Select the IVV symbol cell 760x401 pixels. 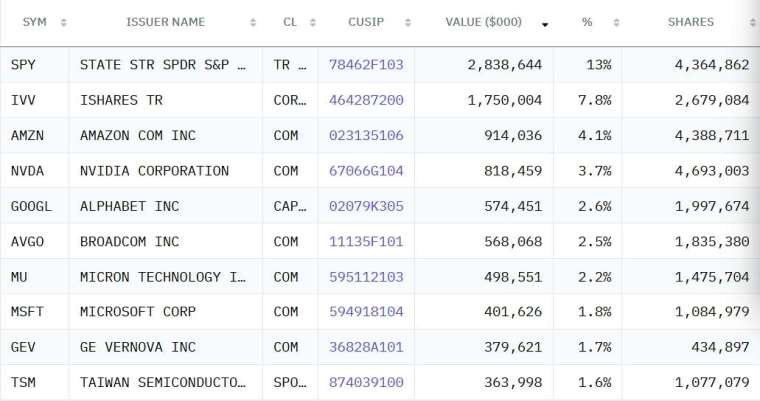point(34,100)
